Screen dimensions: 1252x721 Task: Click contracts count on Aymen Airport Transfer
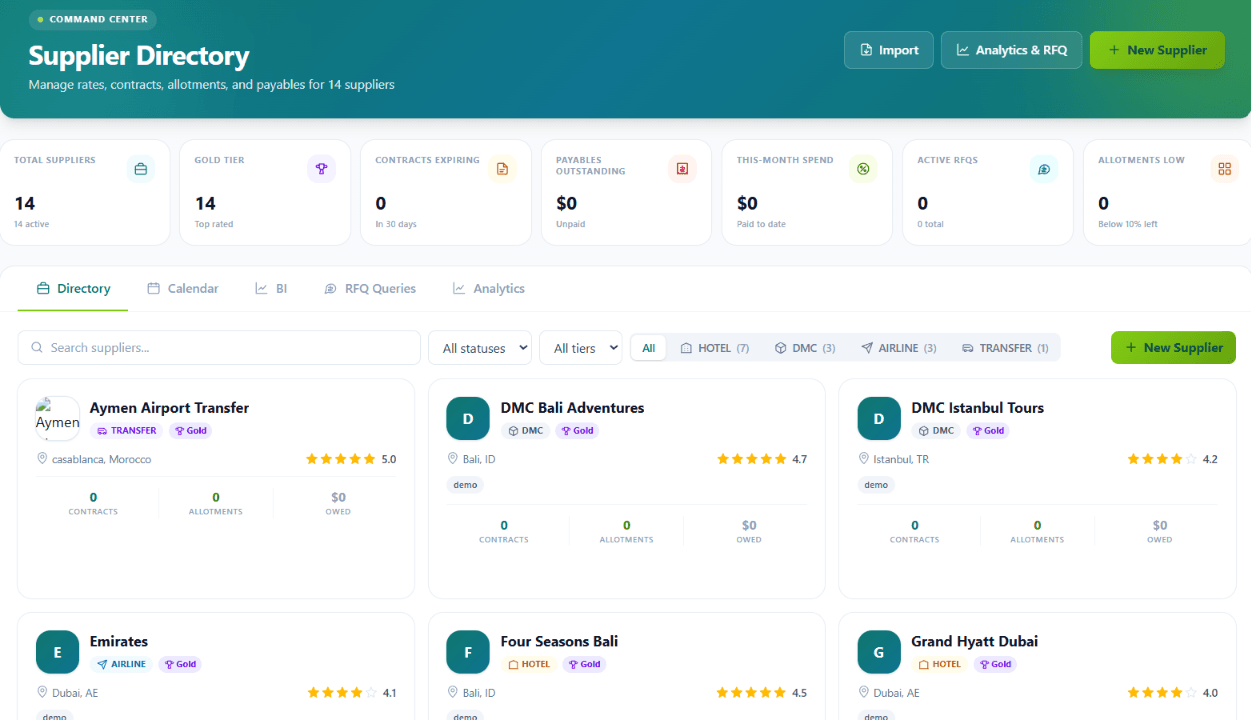click(93, 497)
